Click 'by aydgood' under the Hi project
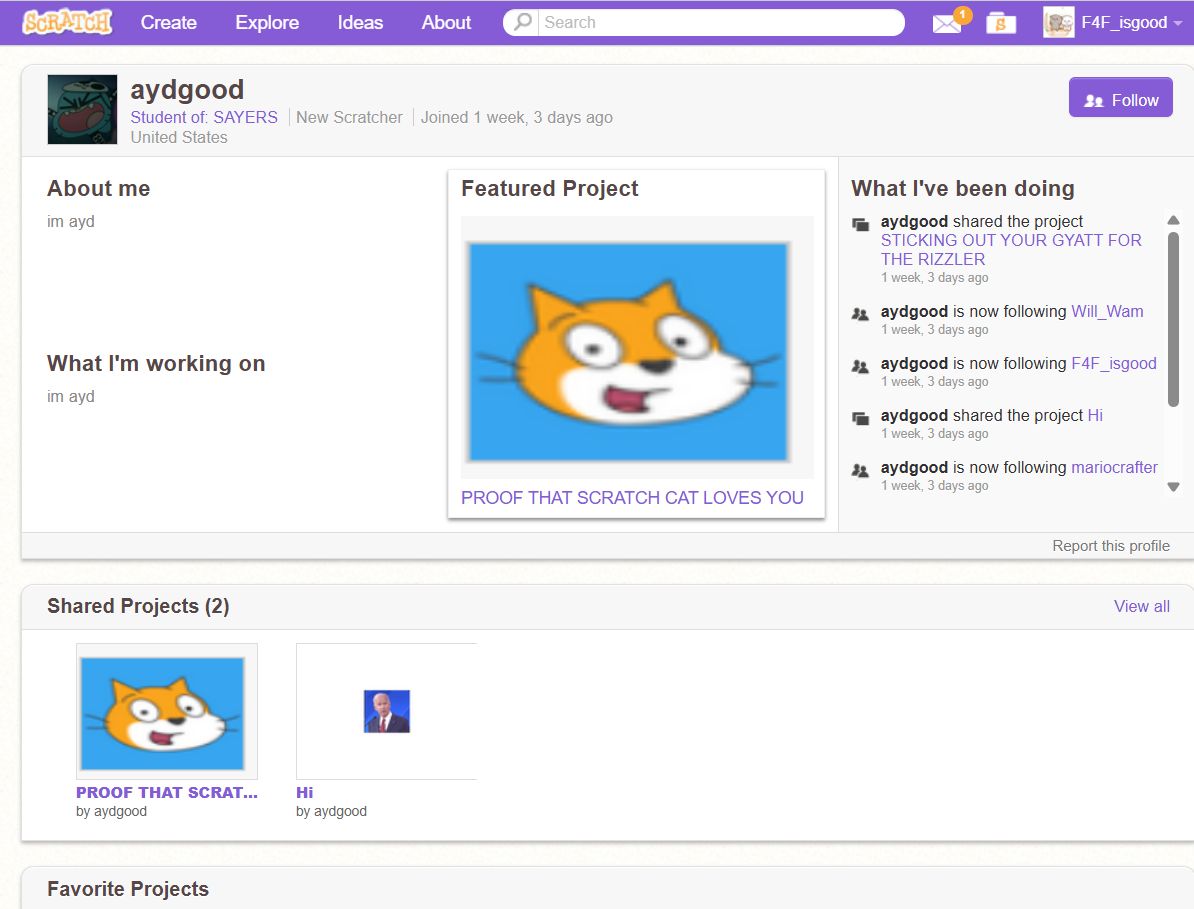The width and height of the screenshot is (1194, 909). point(331,812)
